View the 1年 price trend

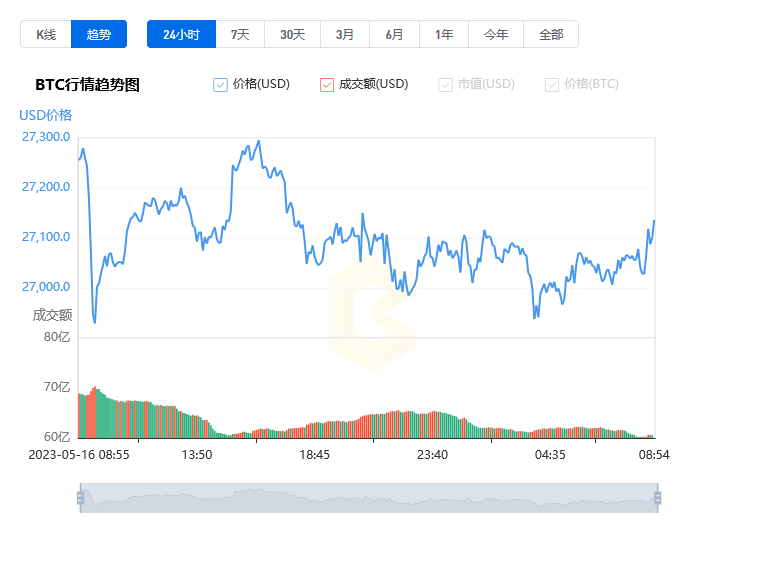pos(444,34)
